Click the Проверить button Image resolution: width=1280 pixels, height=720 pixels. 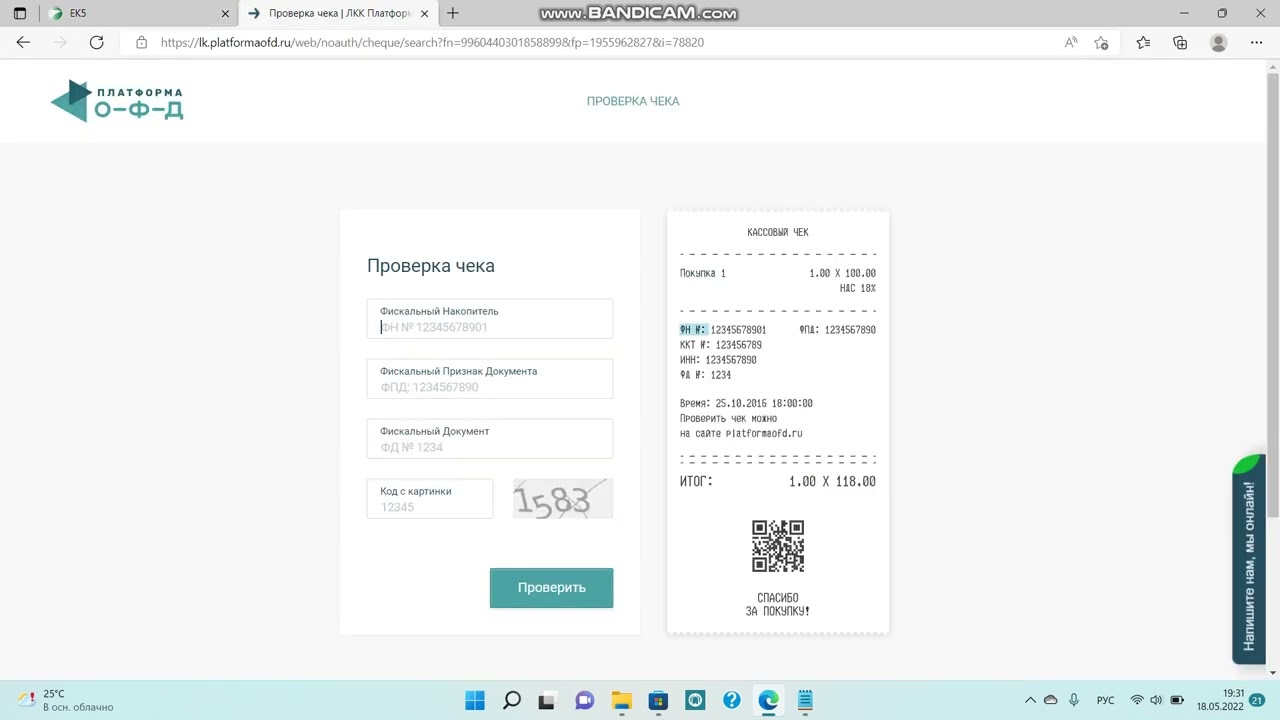[551, 588]
